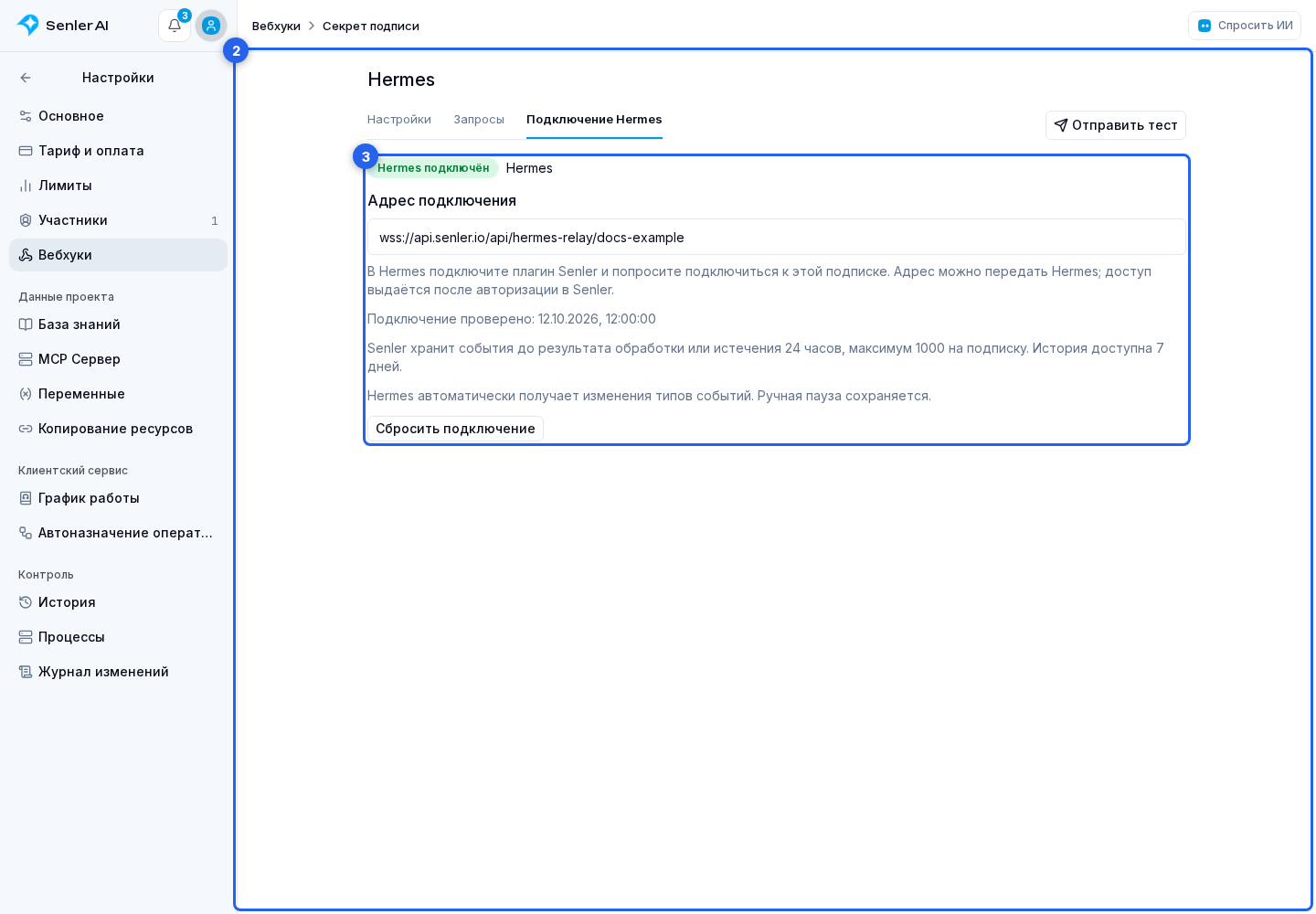Image resolution: width=1316 pixels, height=914 pixels.
Task: Switch to the Запросы tab
Action: point(479,120)
